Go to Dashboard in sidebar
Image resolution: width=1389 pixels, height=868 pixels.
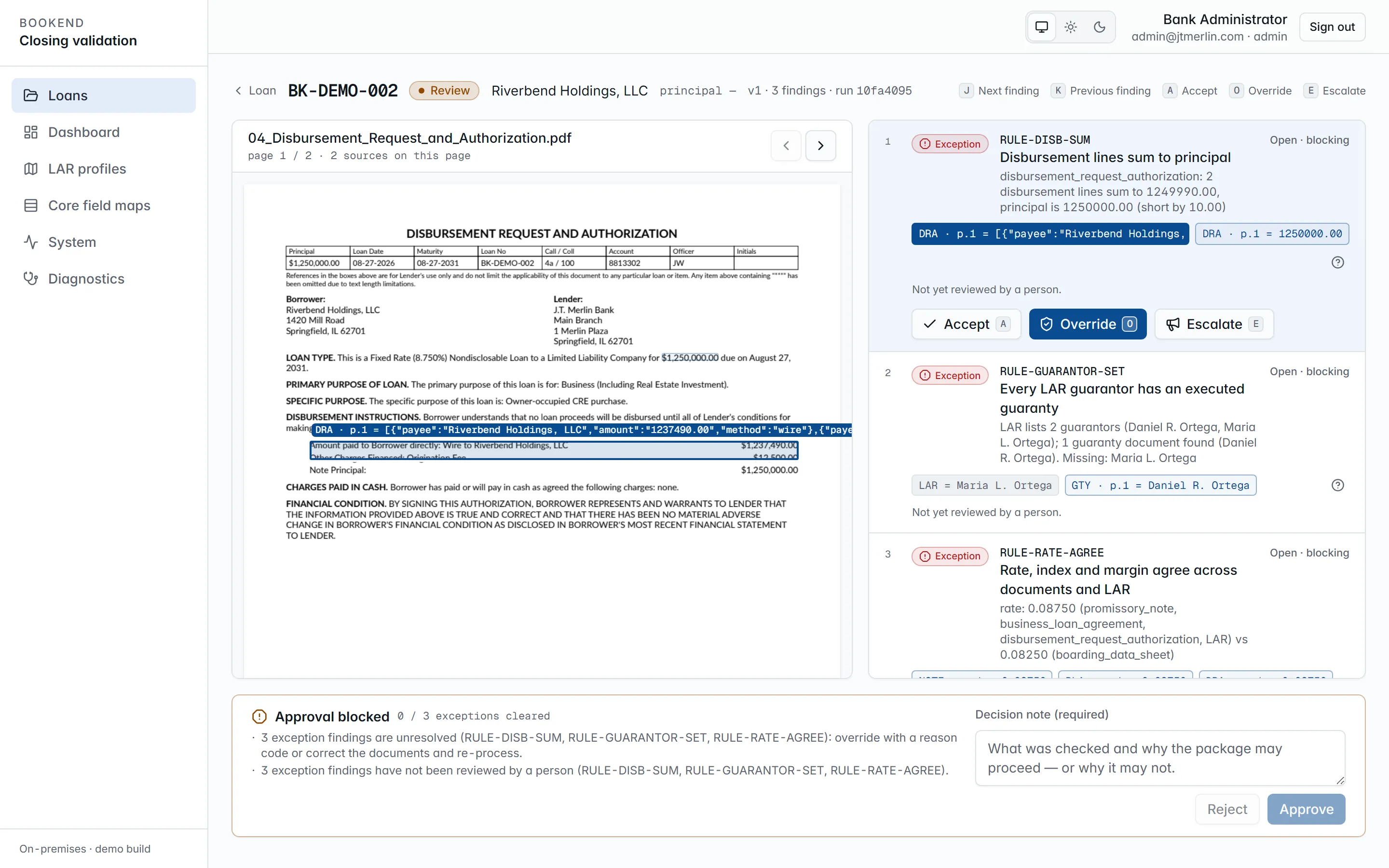(x=103, y=132)
